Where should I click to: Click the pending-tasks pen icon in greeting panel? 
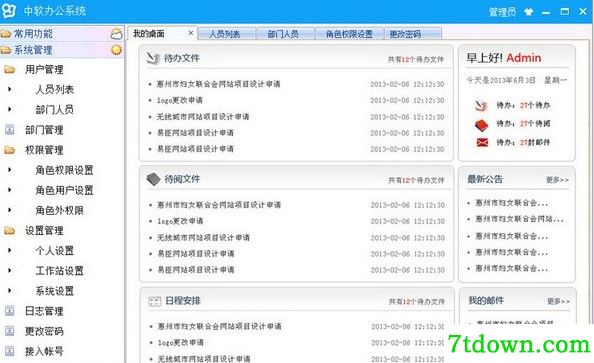(481, 105)
